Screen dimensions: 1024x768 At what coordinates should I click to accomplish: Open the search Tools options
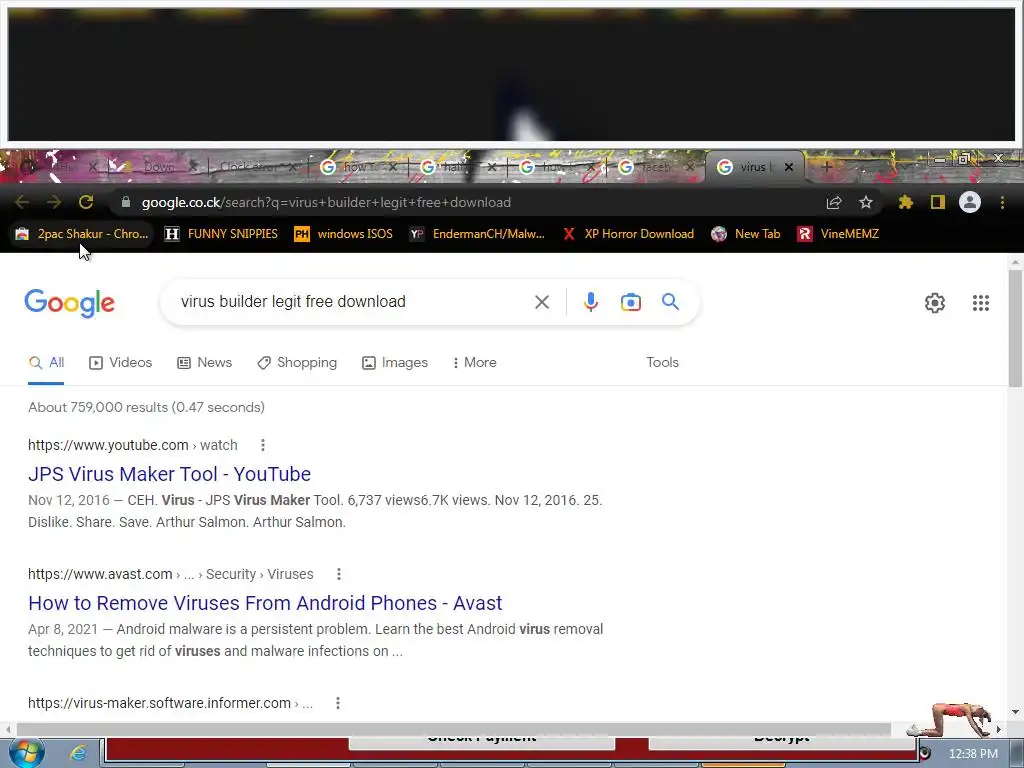click(662, 362)
